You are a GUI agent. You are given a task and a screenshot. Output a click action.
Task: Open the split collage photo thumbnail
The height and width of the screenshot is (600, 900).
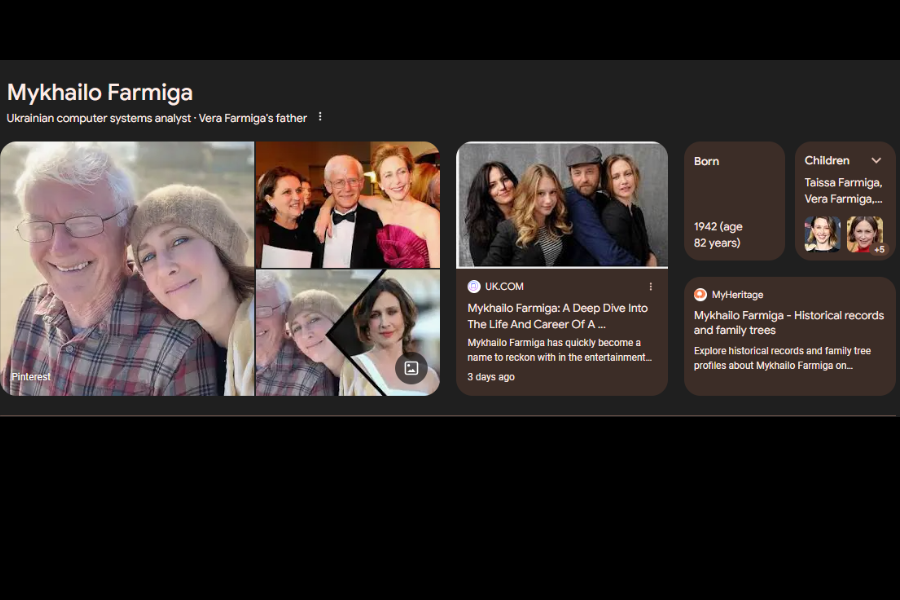(x=348, y=333)
